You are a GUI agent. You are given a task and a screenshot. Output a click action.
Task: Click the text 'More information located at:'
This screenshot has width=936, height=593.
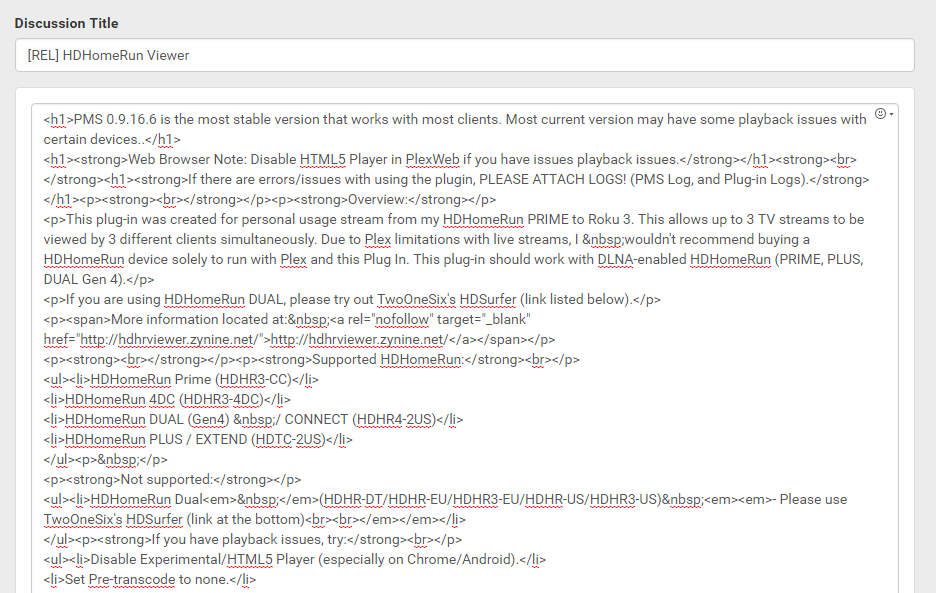(x=199, y=319)
